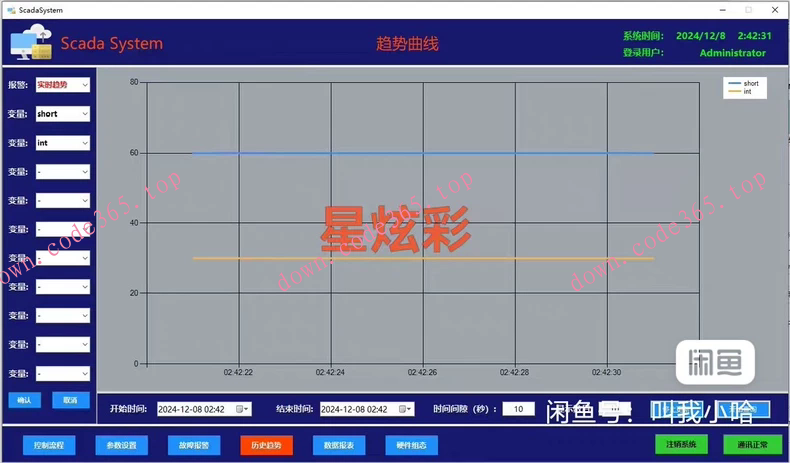Select the highlighted 历史趋势 tab
The width and height of the screenshot is (790, 463).
pyautogui.click(x=267, y=445)
